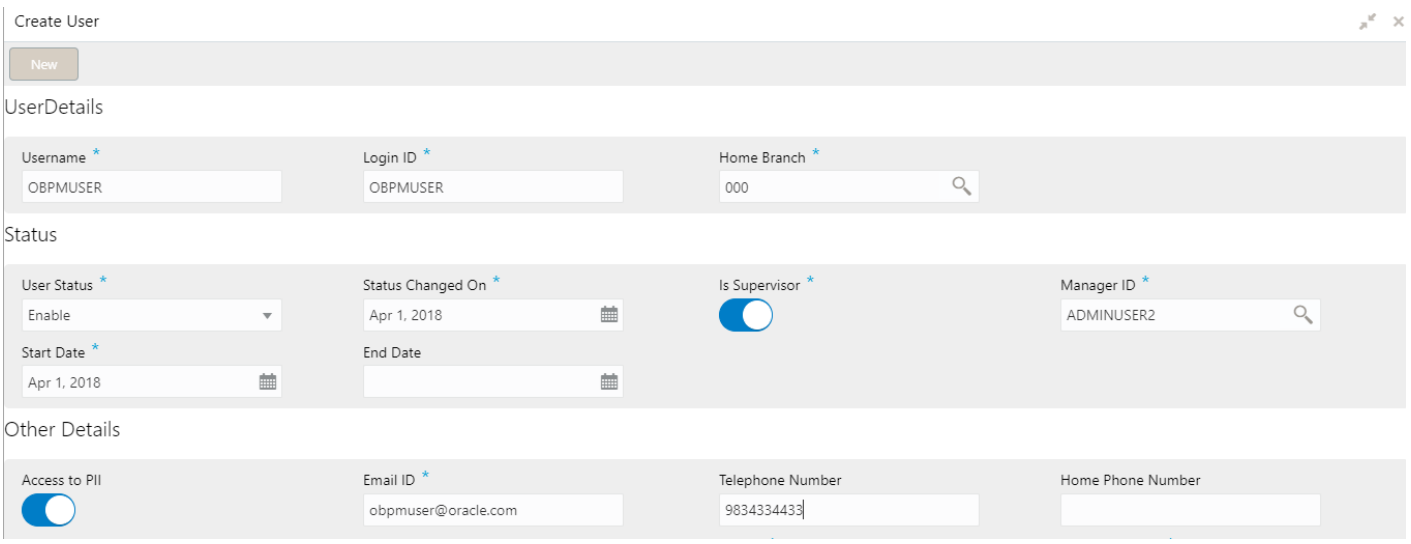Open Manager ID search lookup icon

coord(1302,314)
